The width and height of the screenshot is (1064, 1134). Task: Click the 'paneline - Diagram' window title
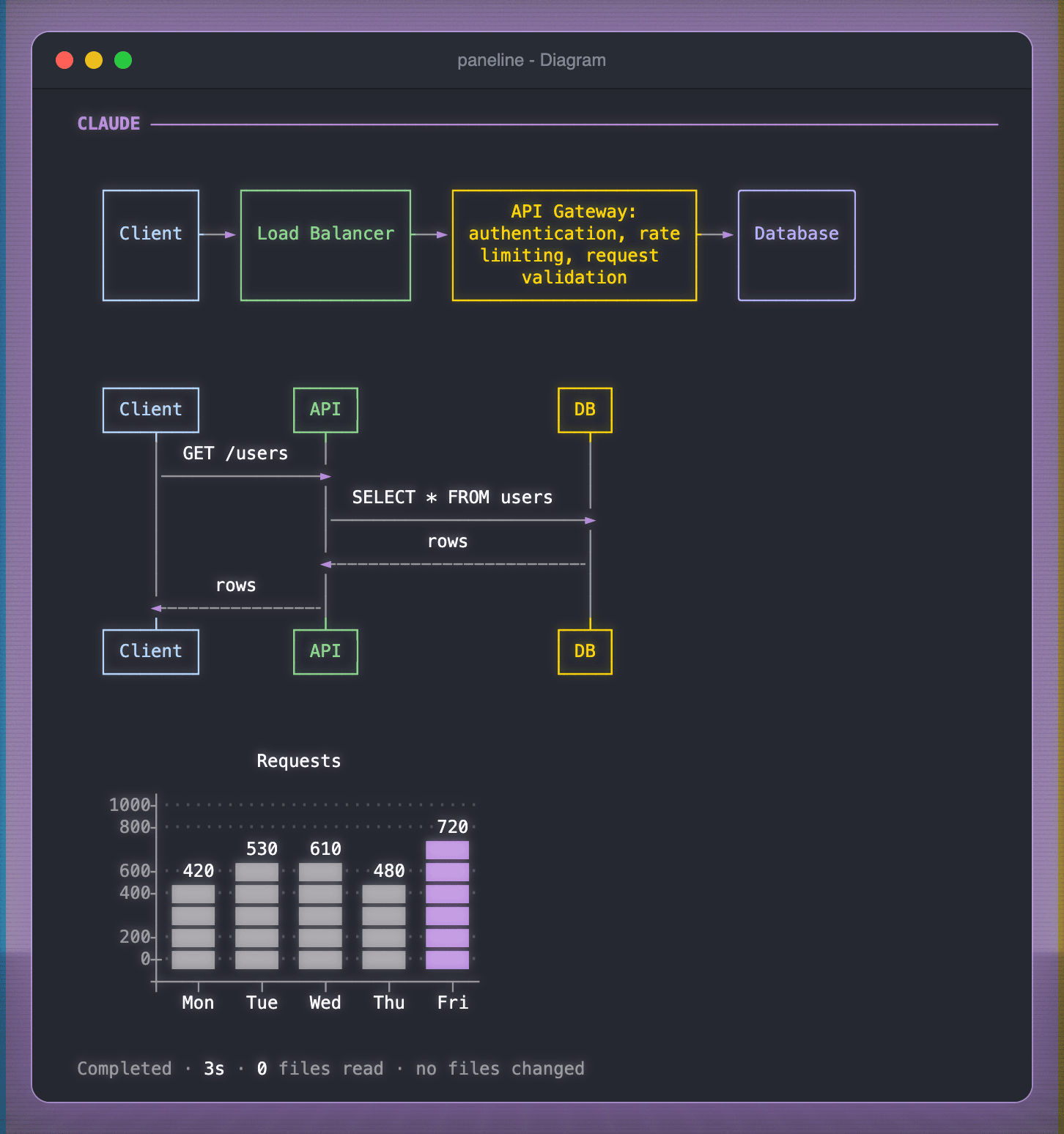[x=532, y=60]
